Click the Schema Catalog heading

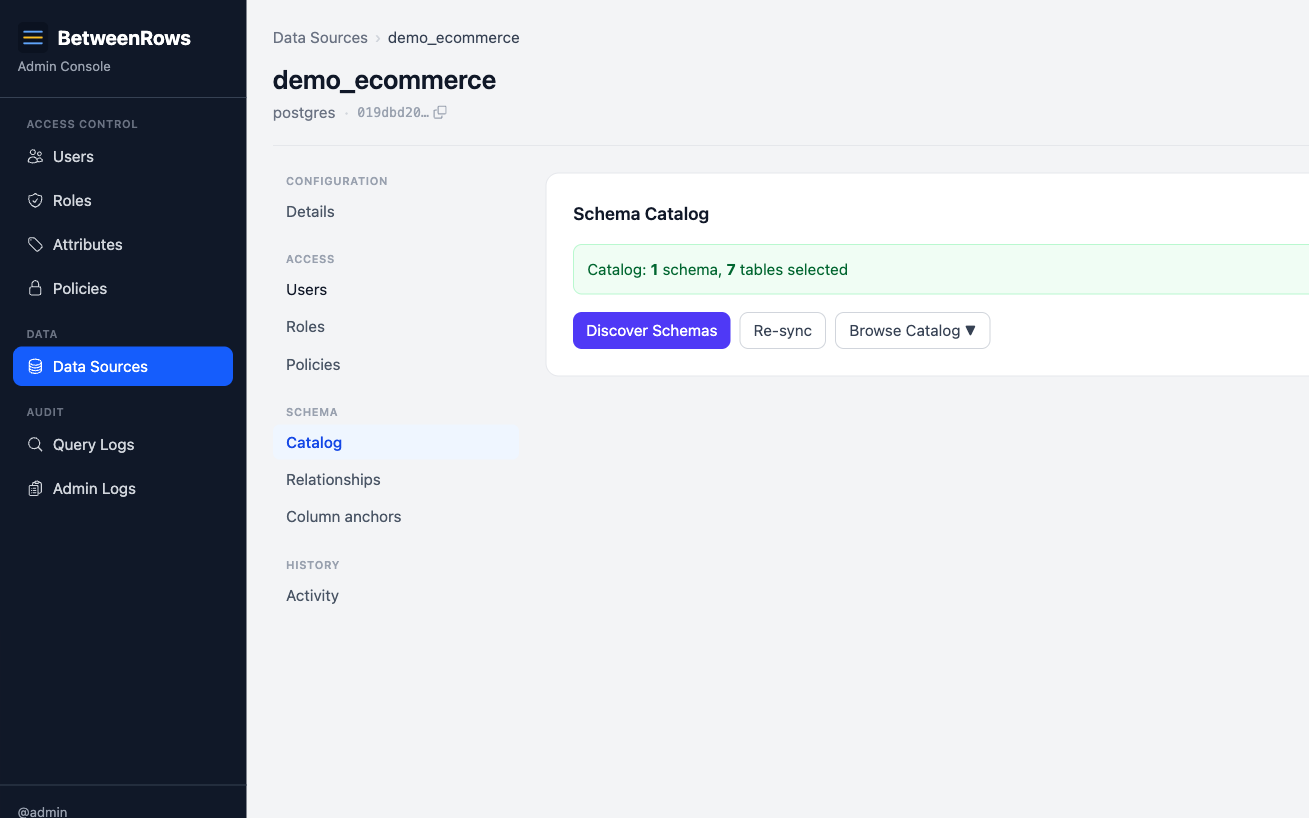[x=641, y=214]
